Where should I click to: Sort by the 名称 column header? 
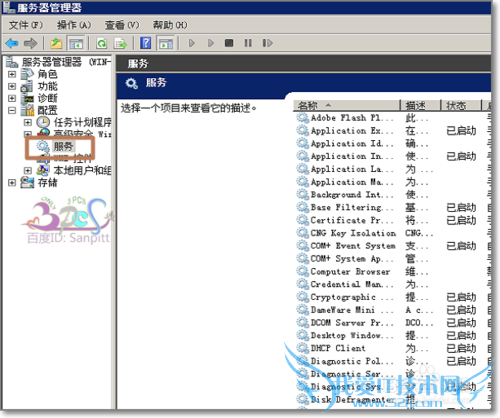pyautogui.click(x=347, y=106)
